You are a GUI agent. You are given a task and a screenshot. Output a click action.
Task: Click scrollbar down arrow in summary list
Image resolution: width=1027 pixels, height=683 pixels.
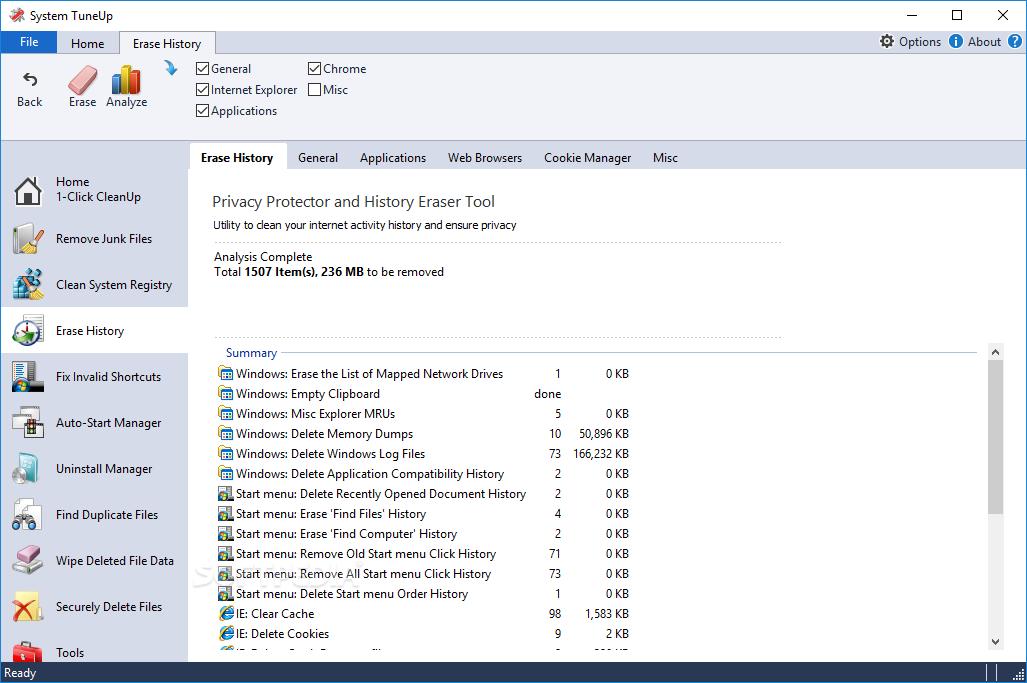[x=995, y=642]
